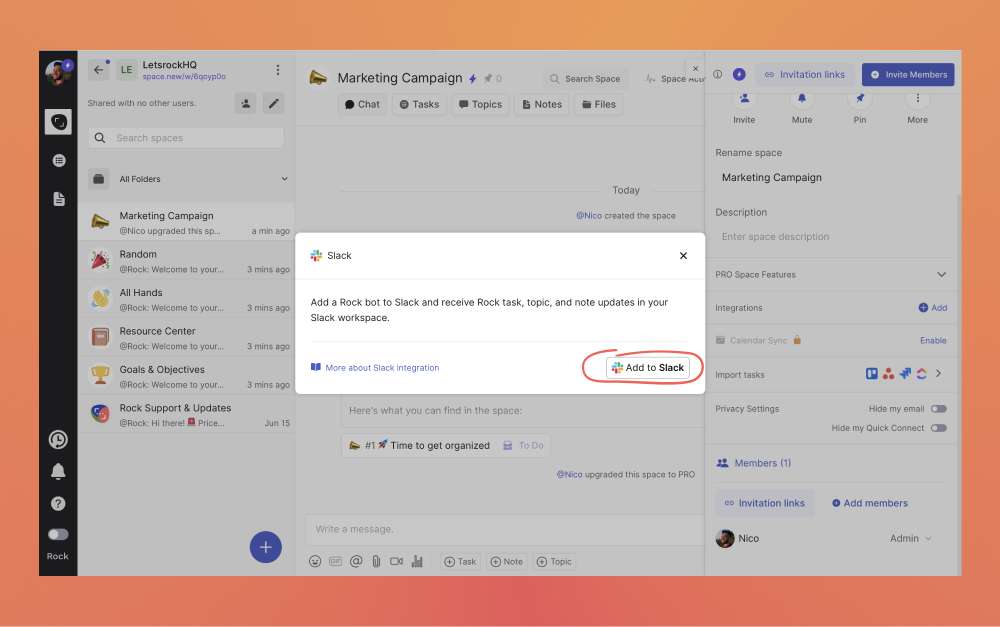This screenshot has width=1000, height=627.
Task: Toggle Hide my Quick Connect switch
Action: (938, 428)
